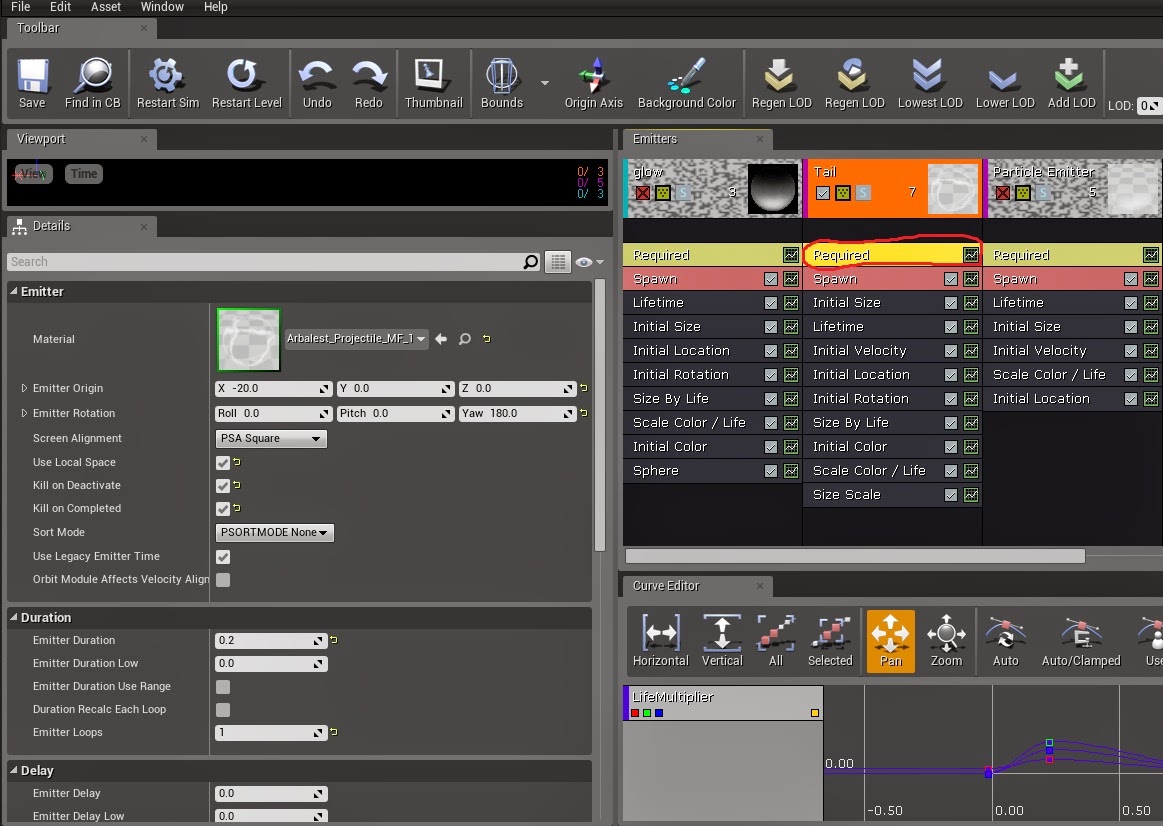The image size is (1163, 826).
Task: Browse to Material asset magnifier icon
Action: click(x=465, y=339)
